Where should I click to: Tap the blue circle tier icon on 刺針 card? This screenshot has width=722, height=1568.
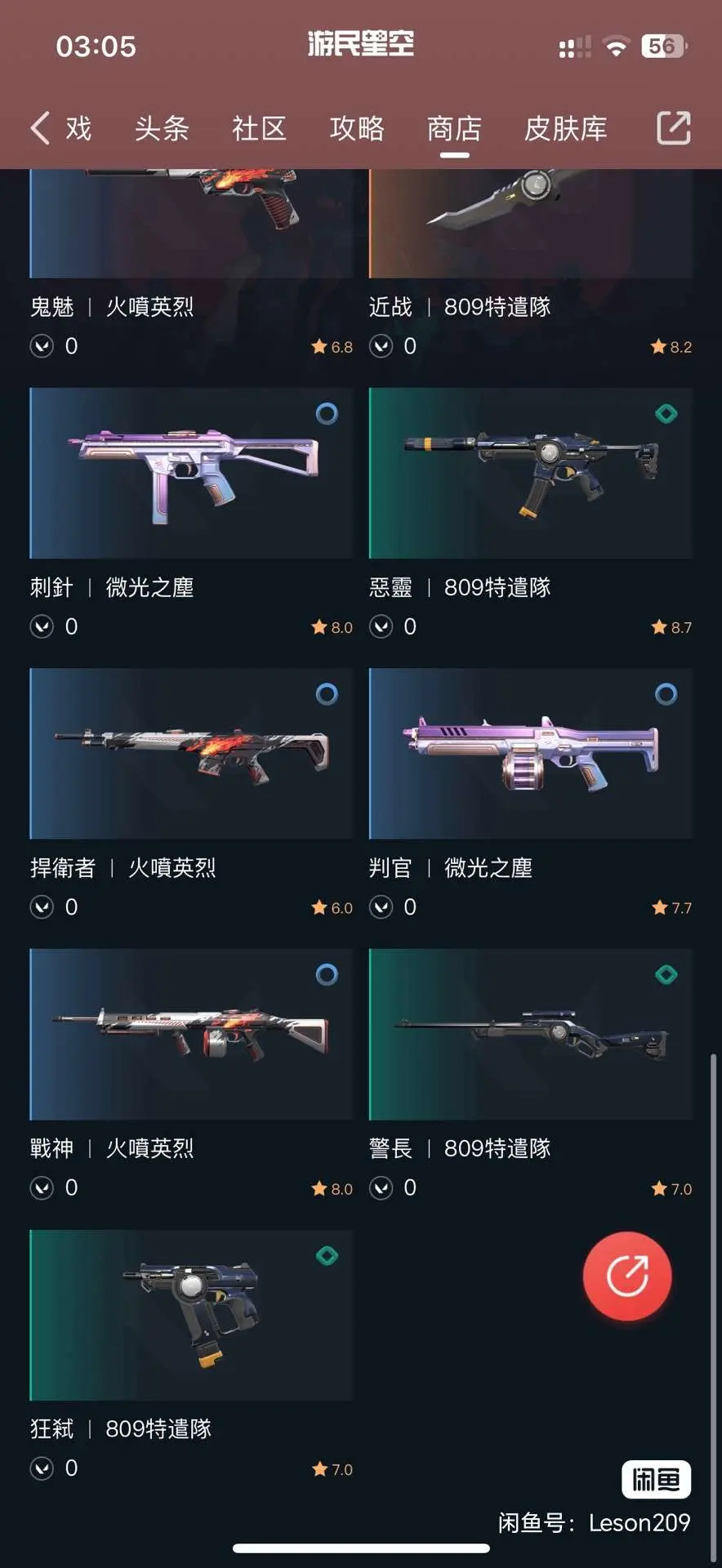327,414
